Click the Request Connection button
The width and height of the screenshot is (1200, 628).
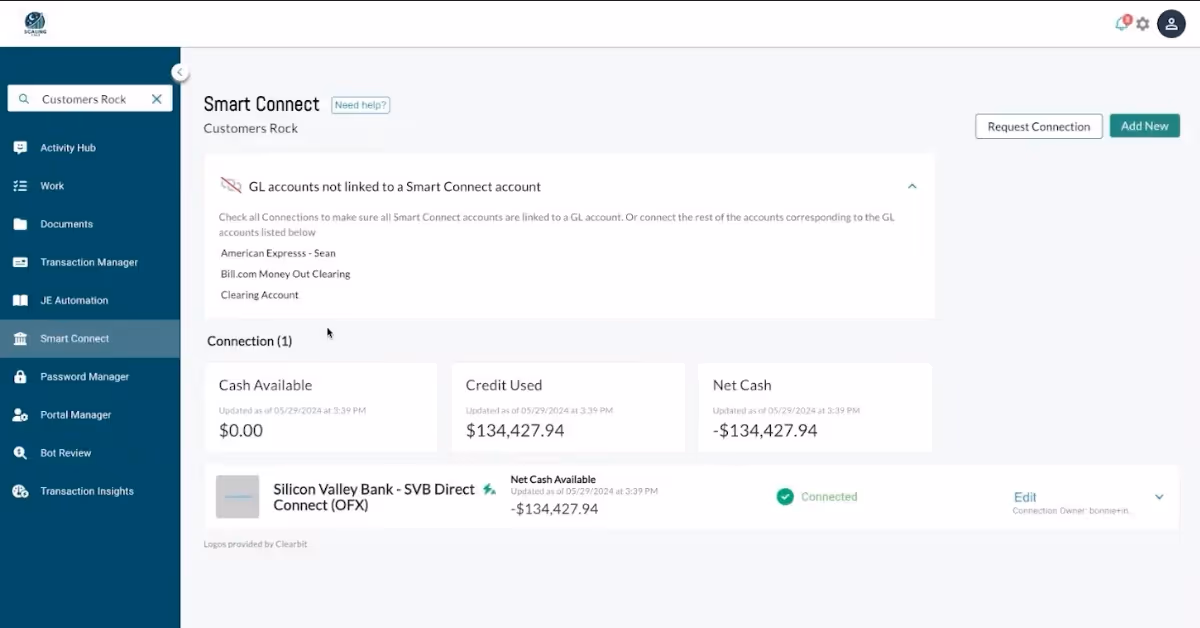pyautogui.click(x=1038, y=126)
